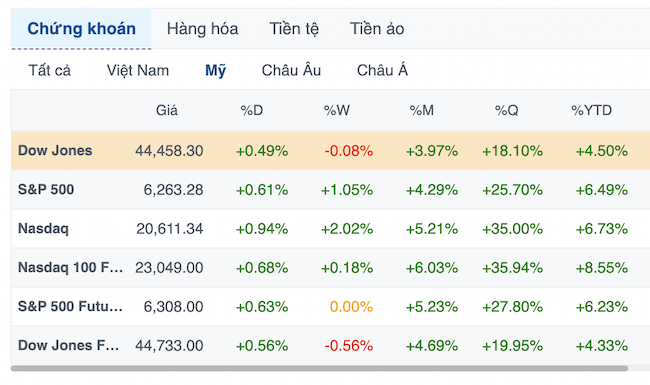This screenshot has height=385, width=650.
Task: Open the Dow Jones index row
Action: click(330, 150)
